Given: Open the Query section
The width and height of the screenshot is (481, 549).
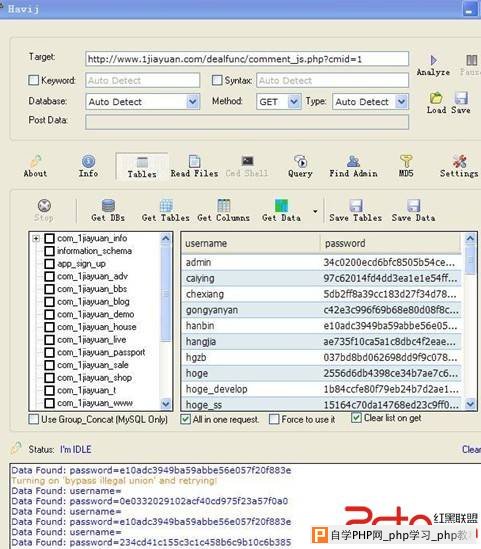Looking at the screenshot, I should (x=300, y=166).
